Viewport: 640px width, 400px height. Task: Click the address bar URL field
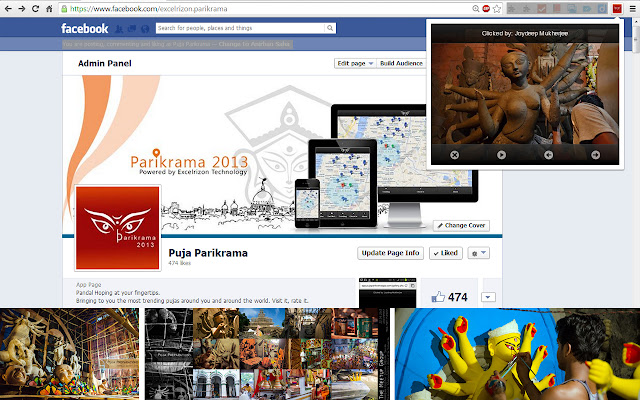click(x=265, y=9)
